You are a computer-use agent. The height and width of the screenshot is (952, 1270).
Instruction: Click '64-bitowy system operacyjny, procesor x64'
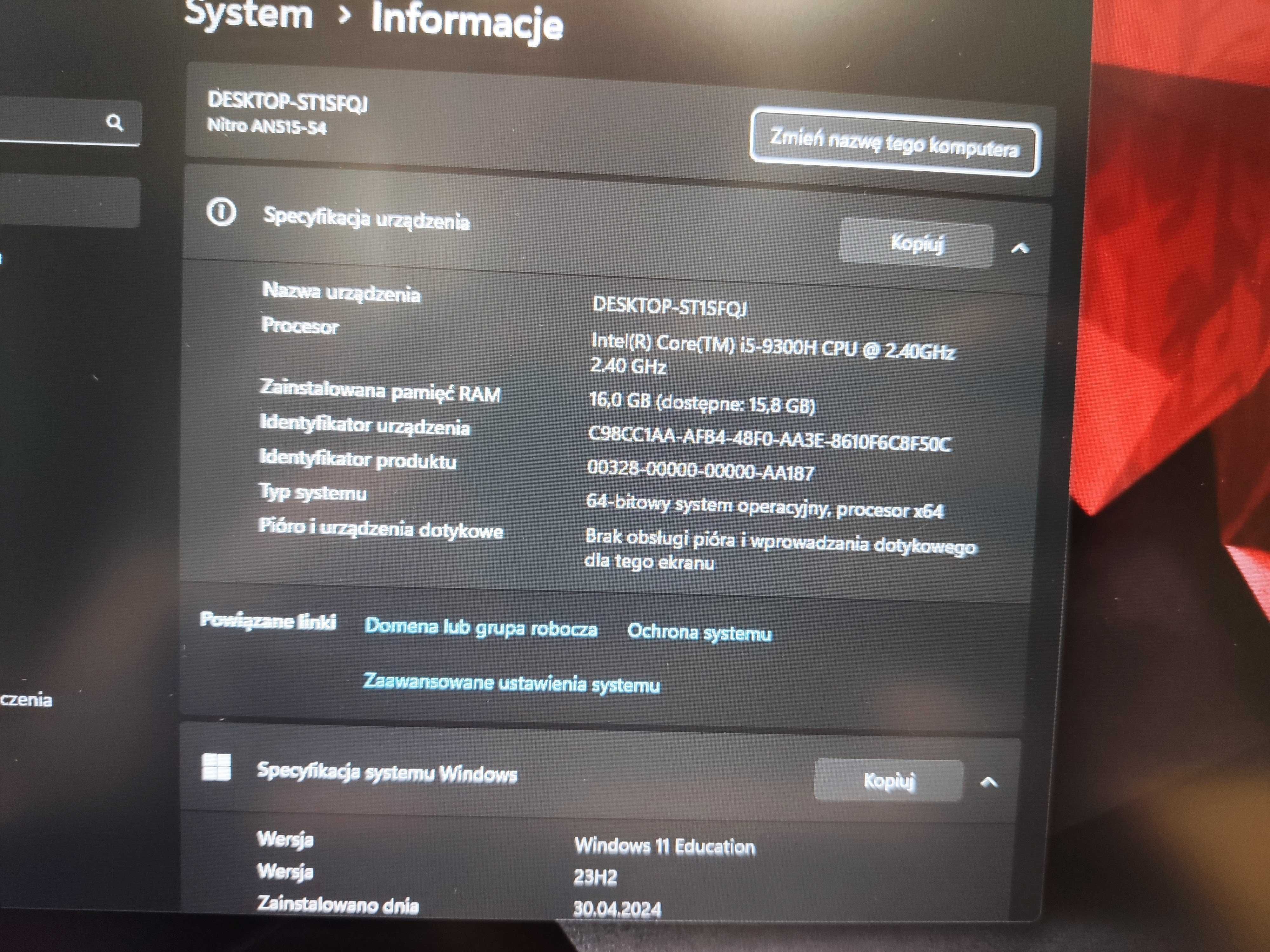click(764, 507)
